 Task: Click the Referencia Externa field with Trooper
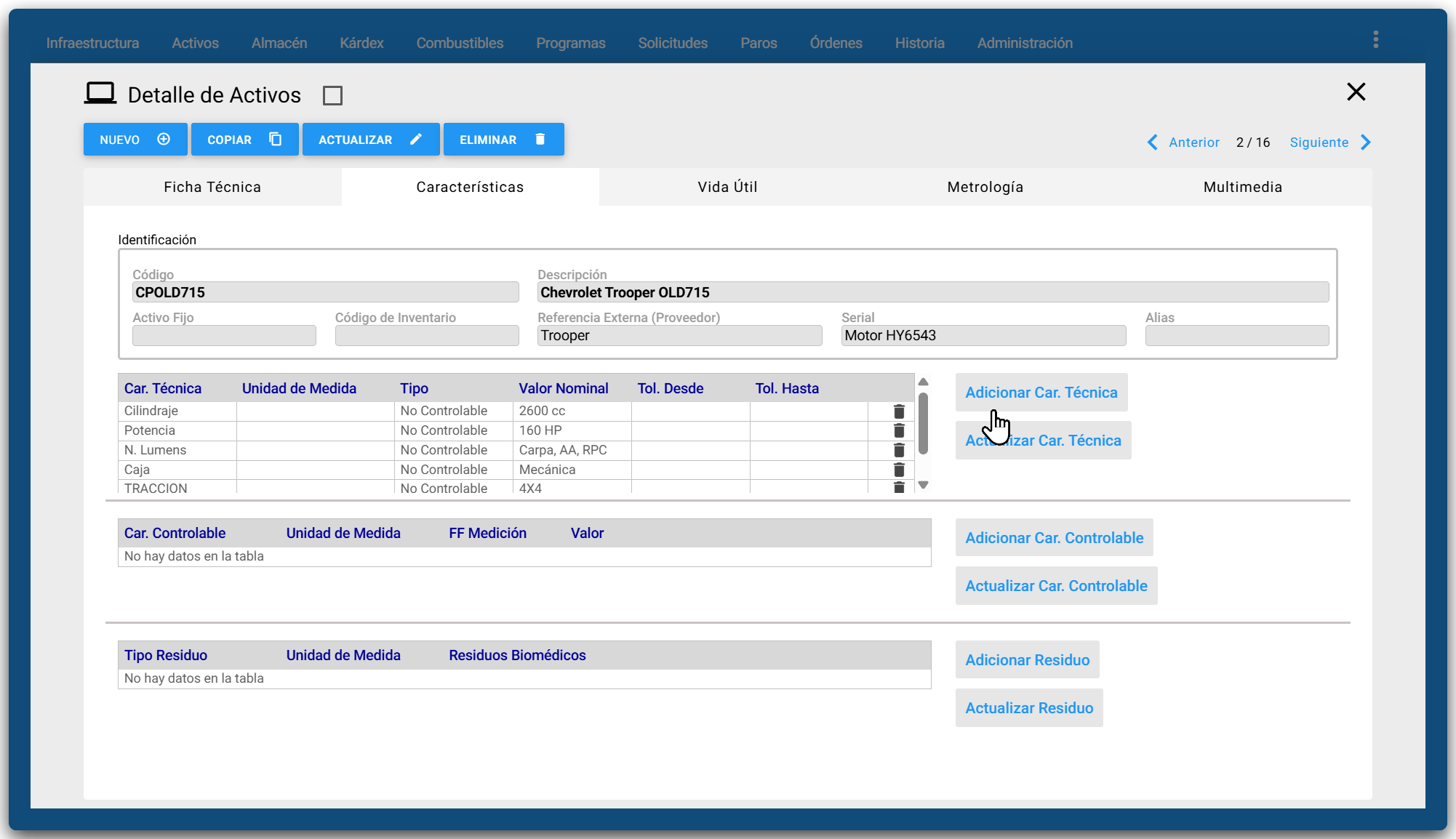click(679, 335)
